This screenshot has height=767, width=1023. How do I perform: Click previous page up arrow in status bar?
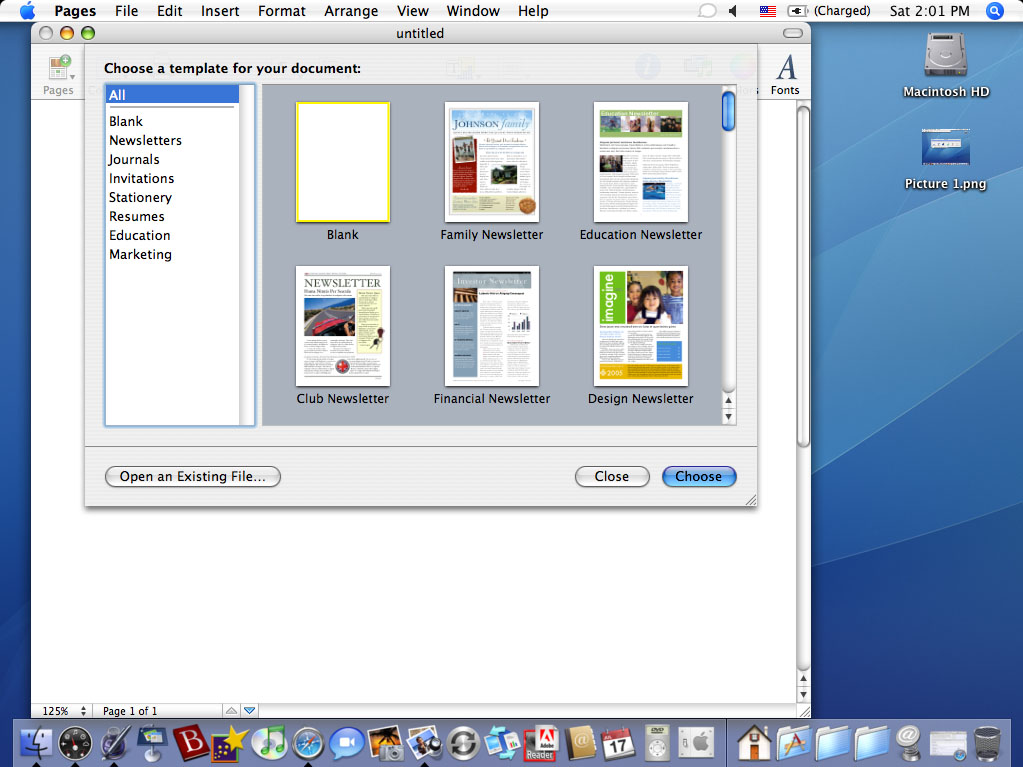[231, 710]
